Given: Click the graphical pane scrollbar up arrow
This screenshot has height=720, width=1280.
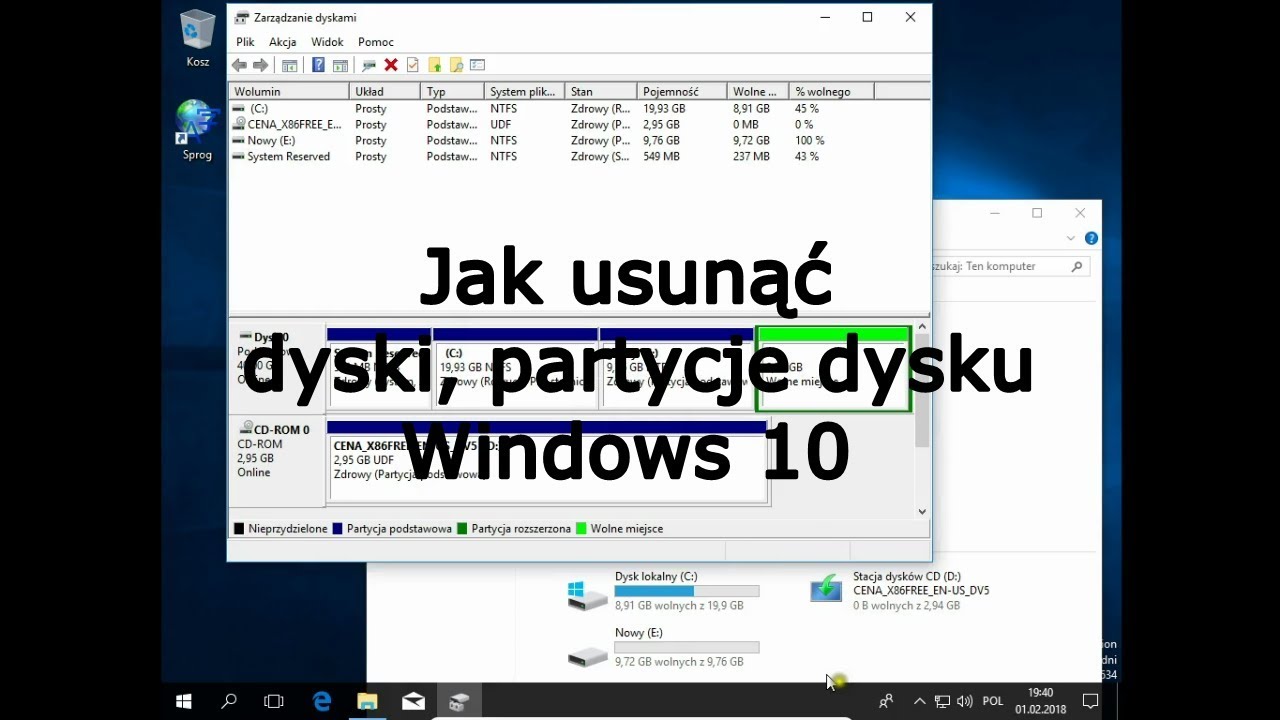Looking at the screenshot, I should [x=922, y=327].
